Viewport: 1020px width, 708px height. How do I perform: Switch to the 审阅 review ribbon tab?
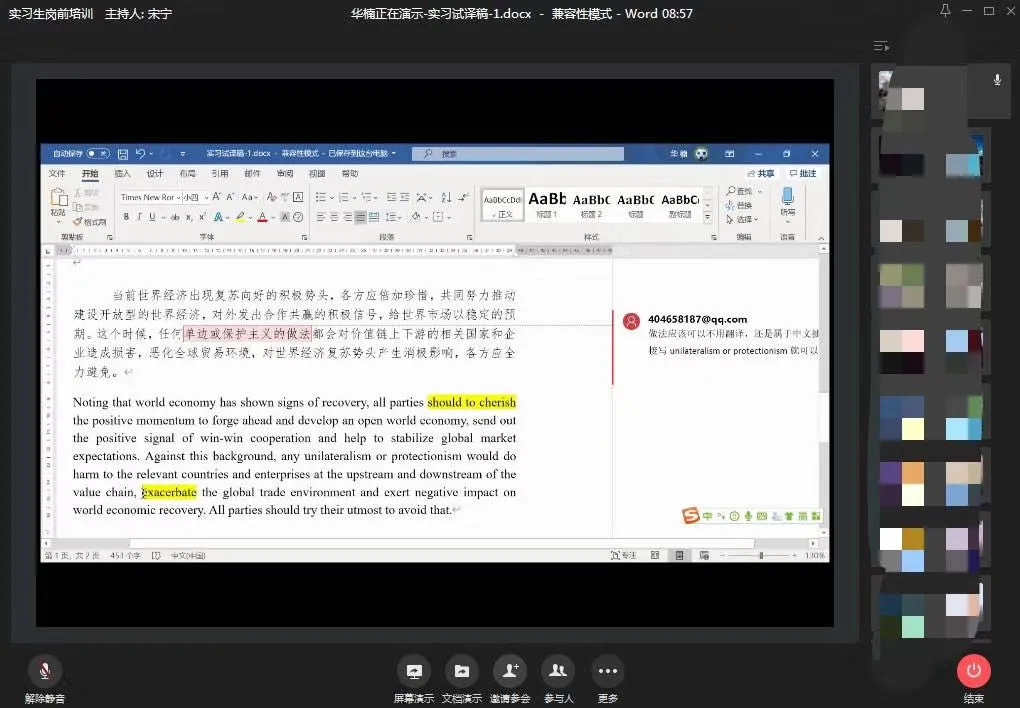coord(284,174)
